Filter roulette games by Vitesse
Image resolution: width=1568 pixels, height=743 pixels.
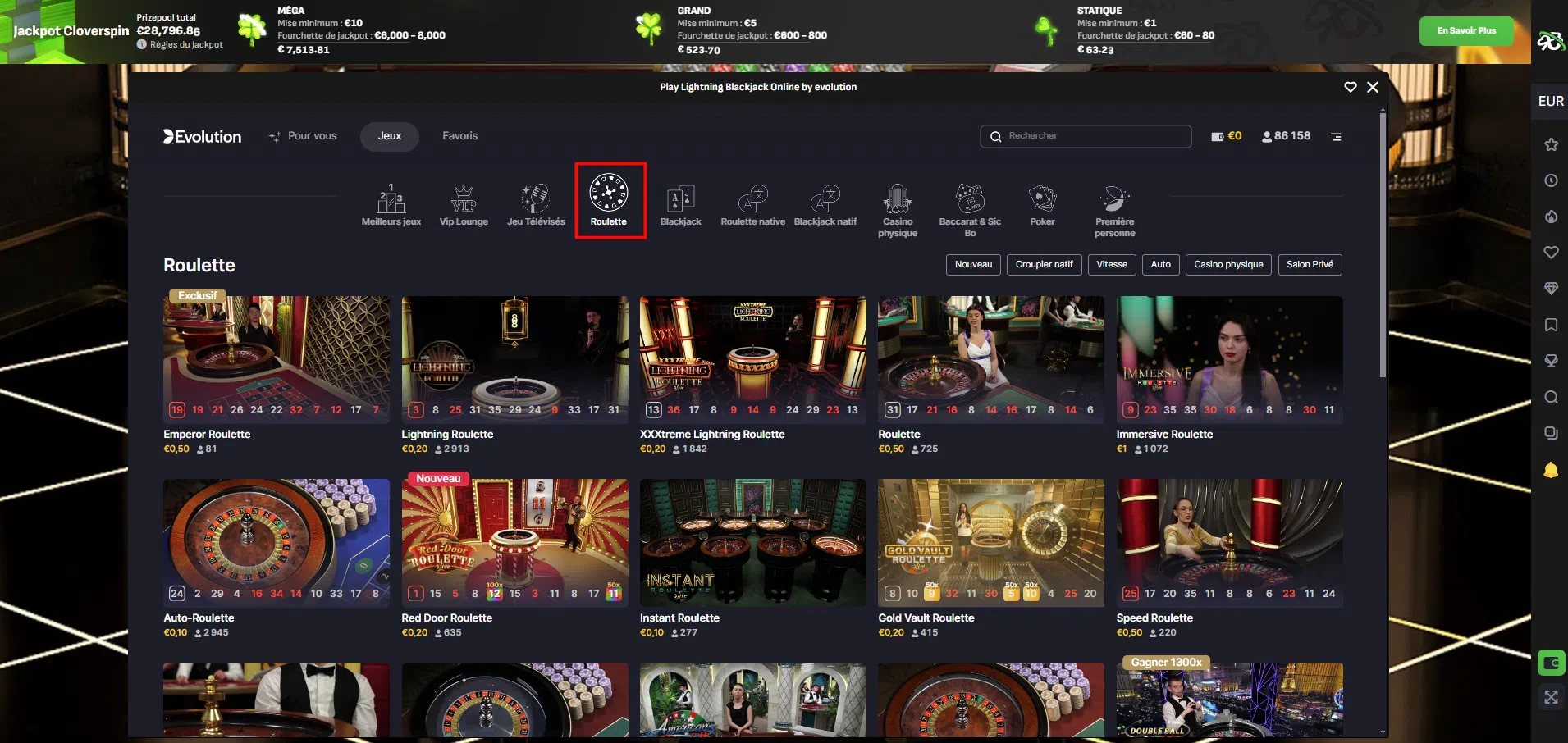(1112, 265)
